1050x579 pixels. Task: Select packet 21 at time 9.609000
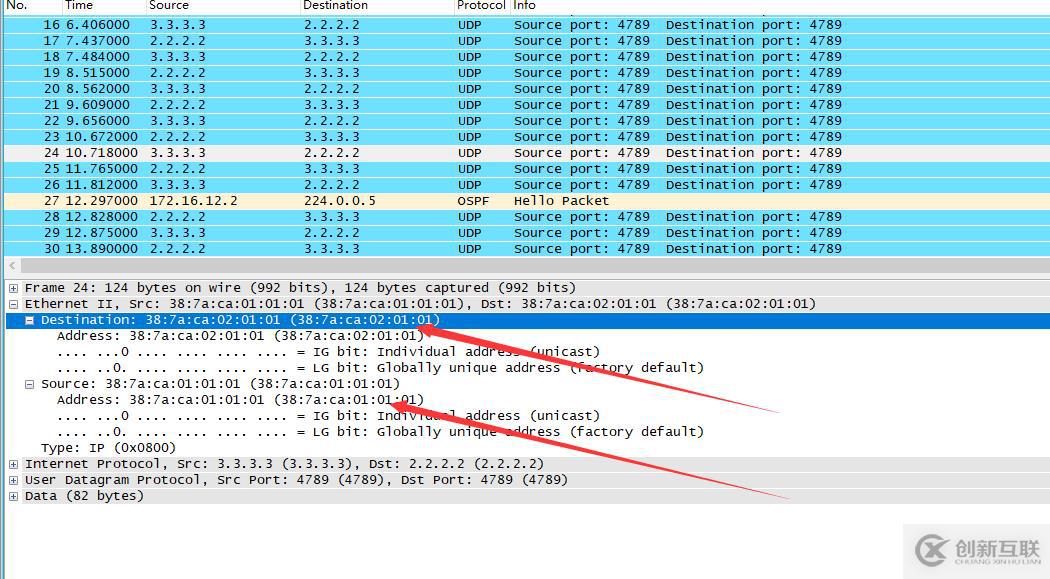pyautogui.click(x=526, y=105)
